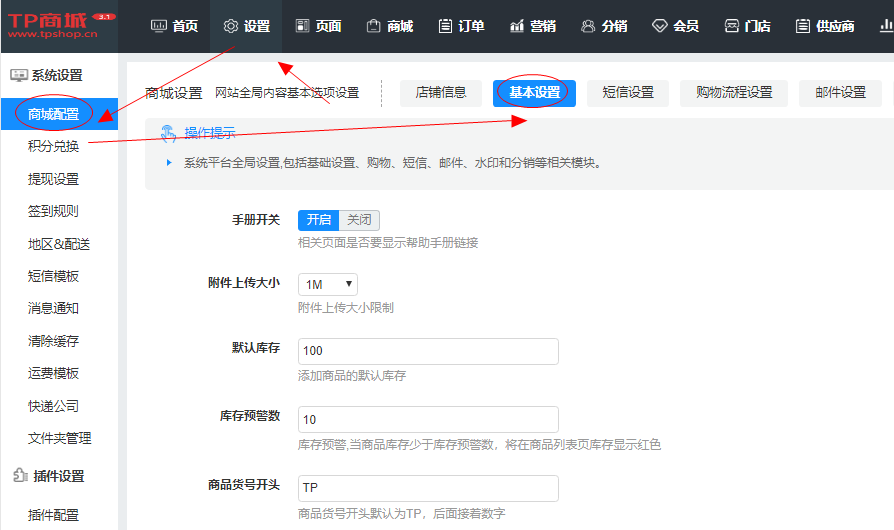The image size is (894, 530).
Task: Open 积分兑换 in the sidebar
Action: click(54, 147)
